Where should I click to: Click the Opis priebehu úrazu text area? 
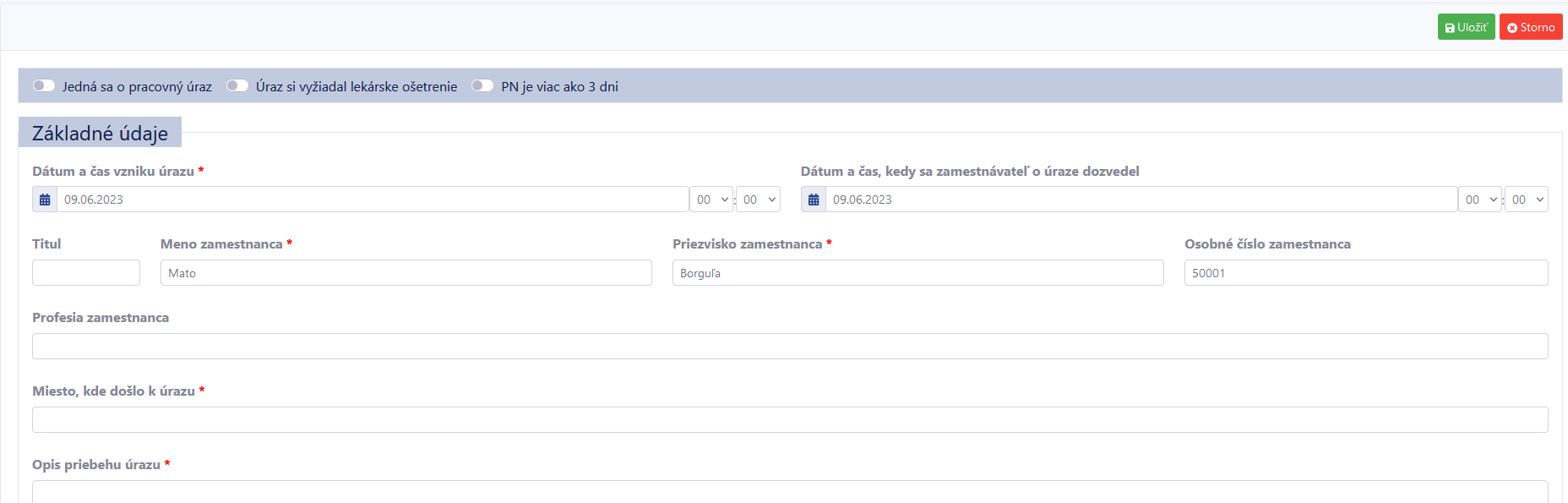[790, 492]
